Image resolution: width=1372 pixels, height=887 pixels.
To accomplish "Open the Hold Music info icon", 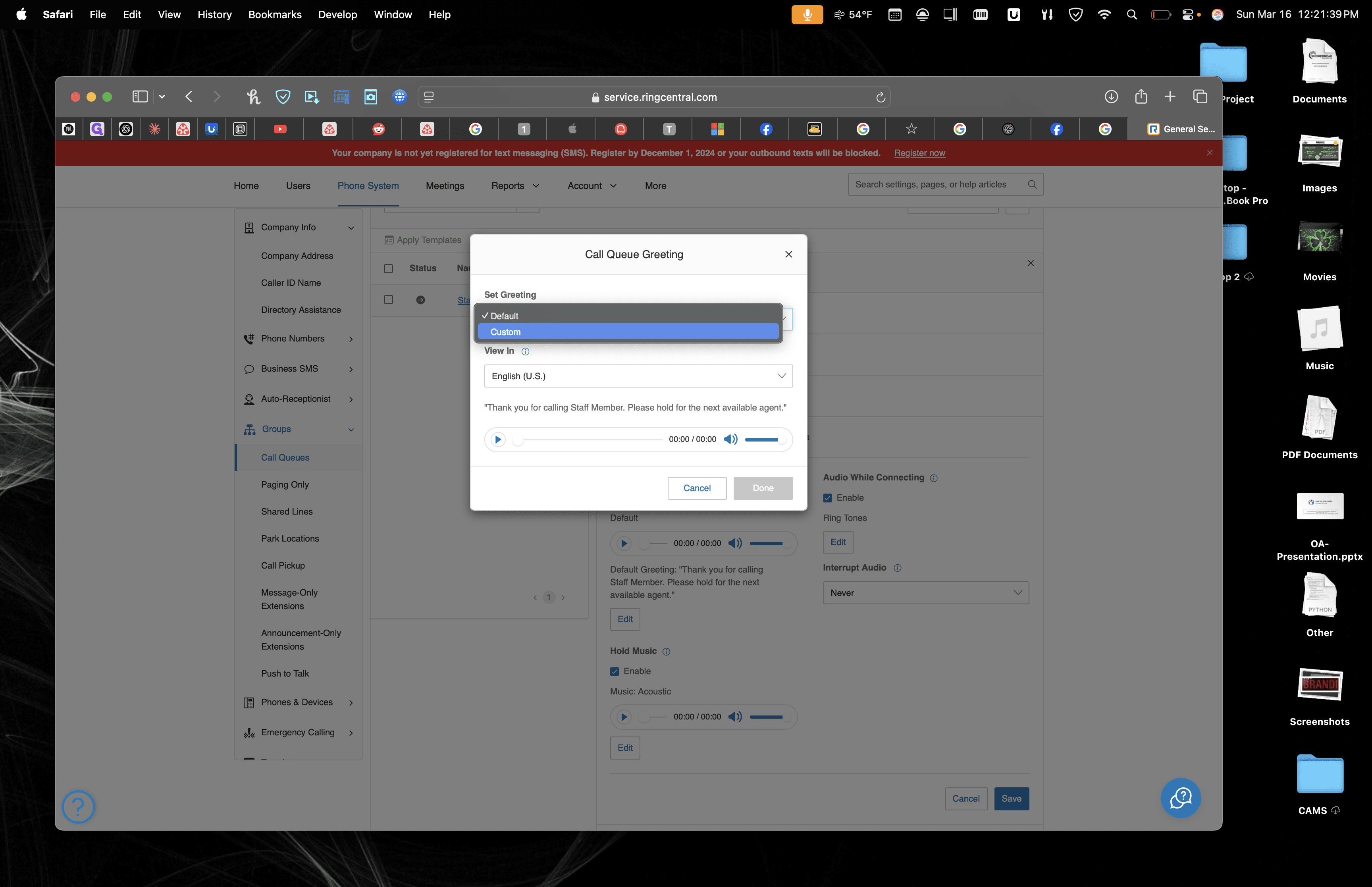I will 666,652.
